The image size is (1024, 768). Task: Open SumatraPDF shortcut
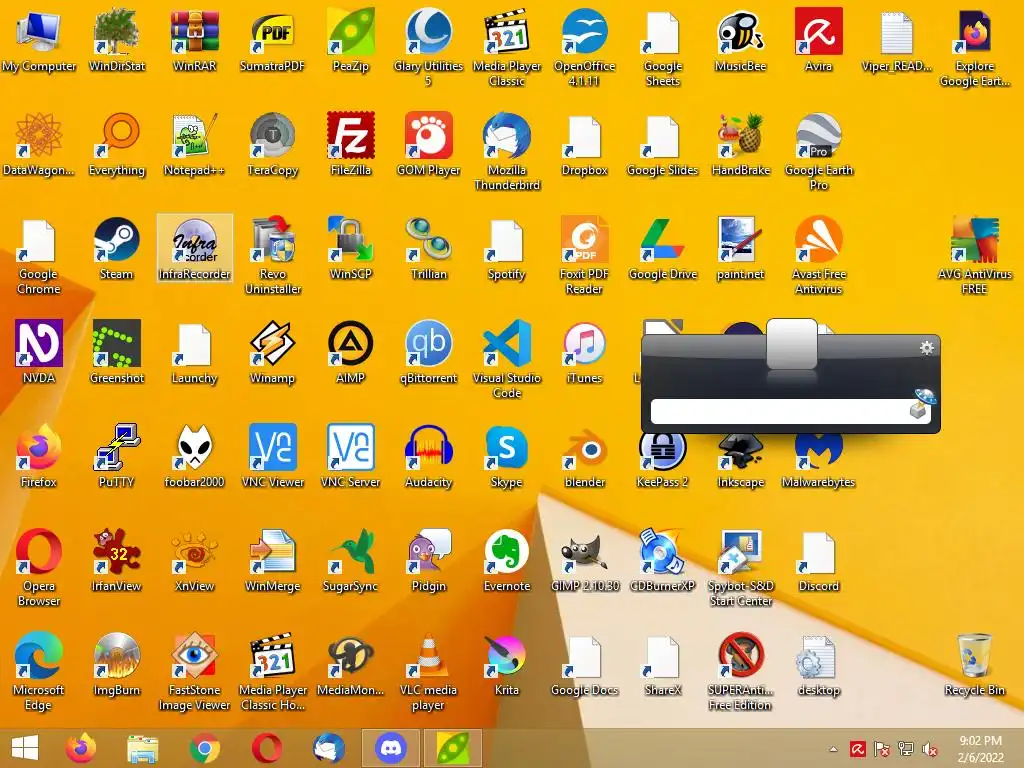272,40
